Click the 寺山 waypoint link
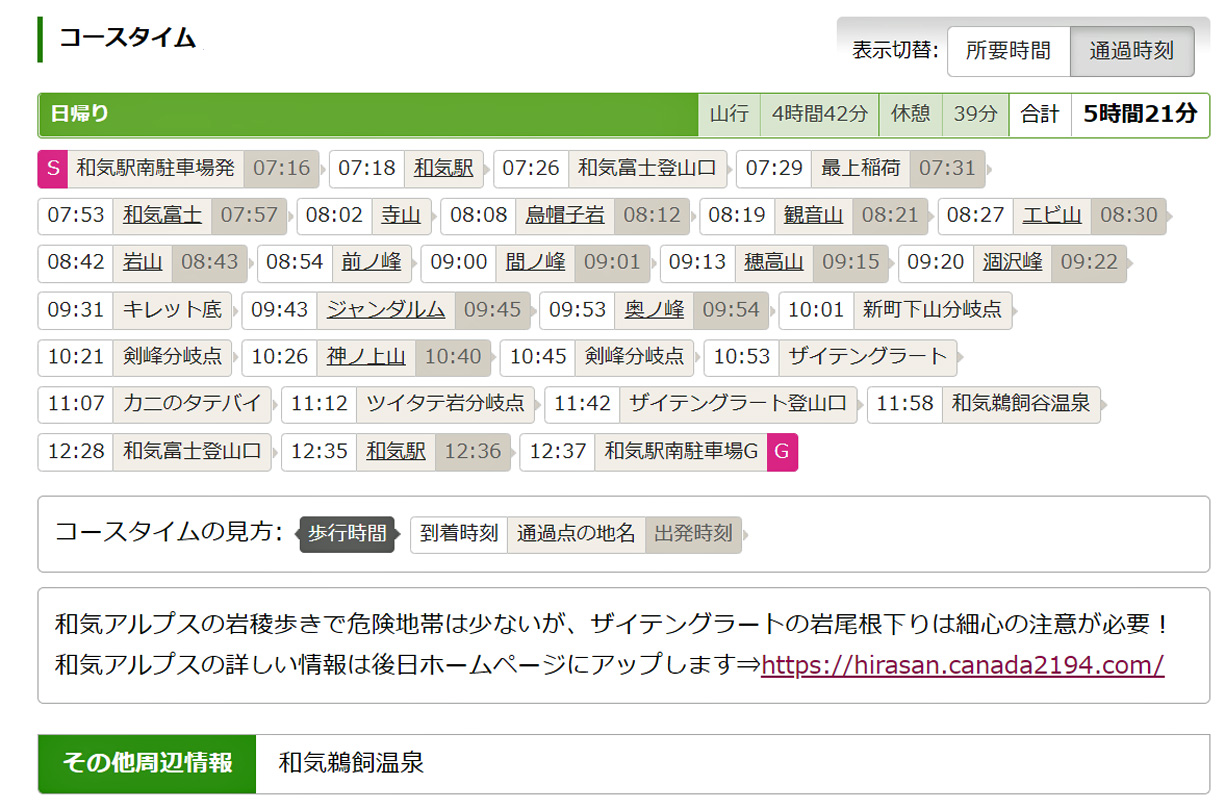The image size is (1225, 810). click(x=401, y=215)
